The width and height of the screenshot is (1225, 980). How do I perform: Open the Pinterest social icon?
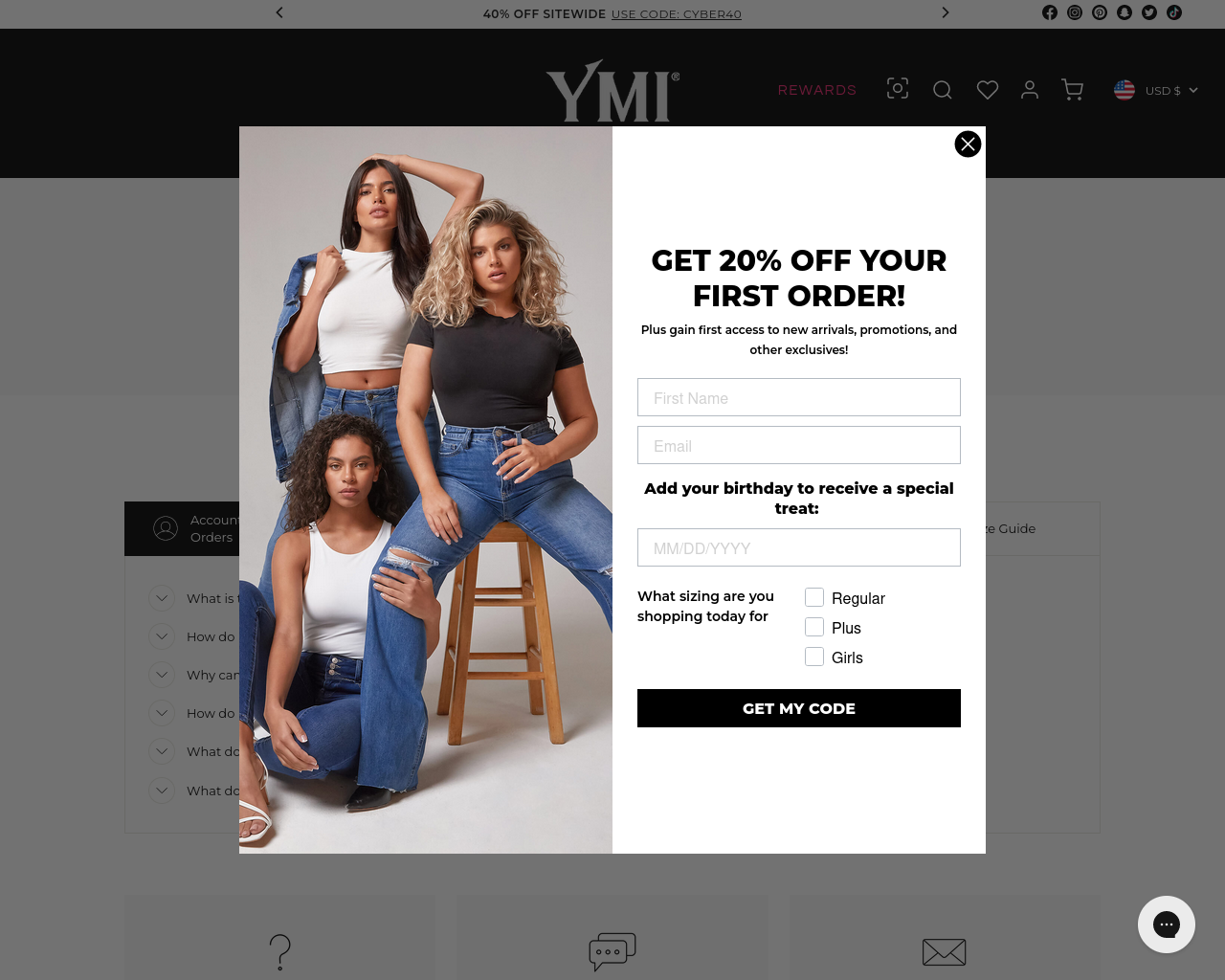coord(1100,12)
